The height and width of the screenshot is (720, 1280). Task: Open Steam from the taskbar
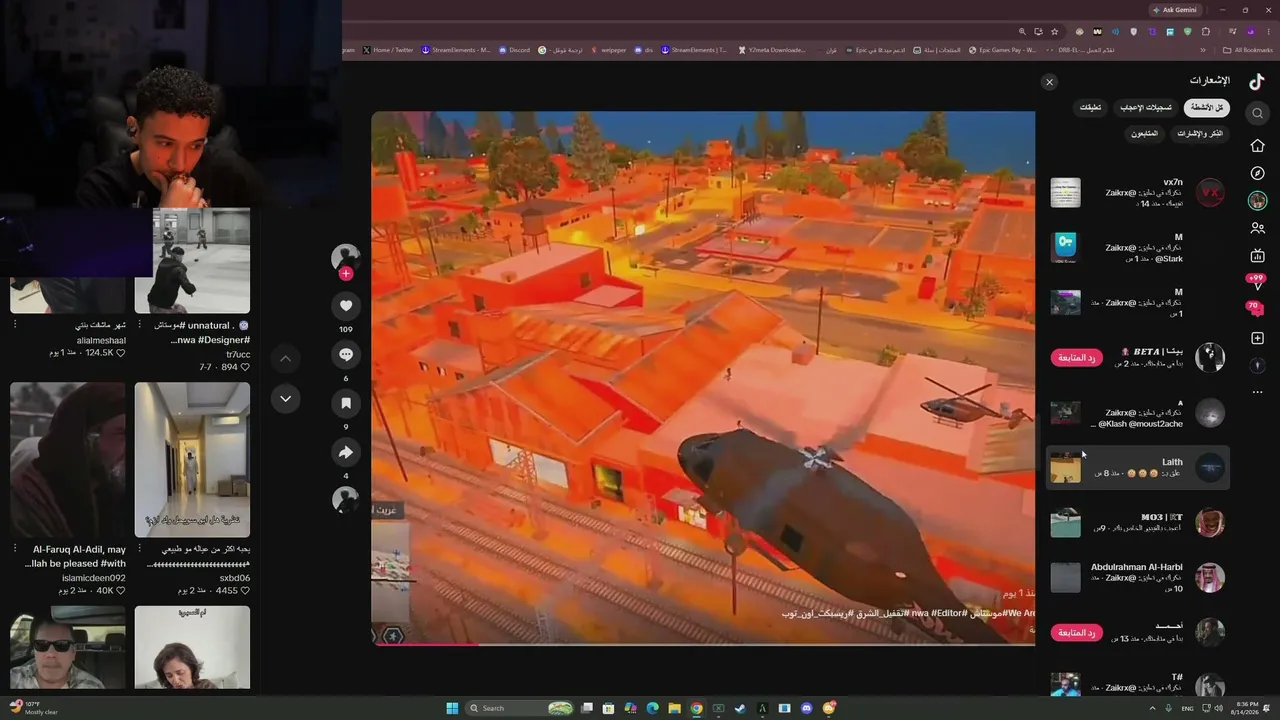[740, 708]
